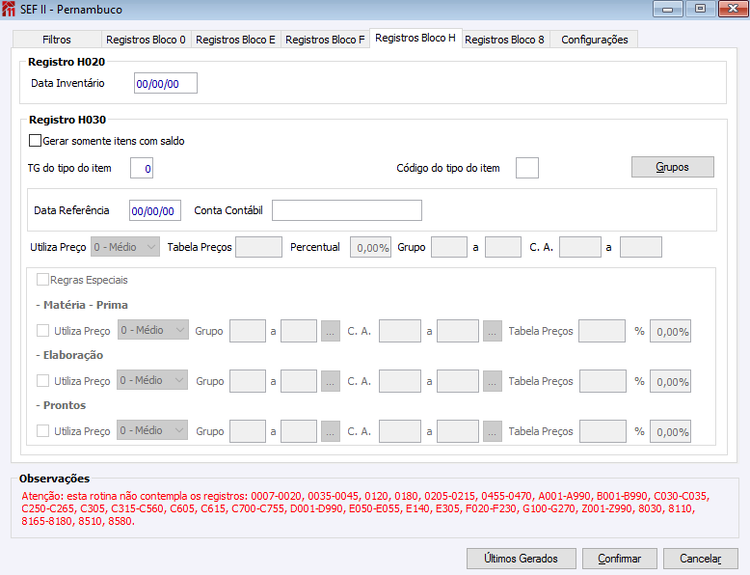Click Prontos Tabela Preços field

coord(603,431)
